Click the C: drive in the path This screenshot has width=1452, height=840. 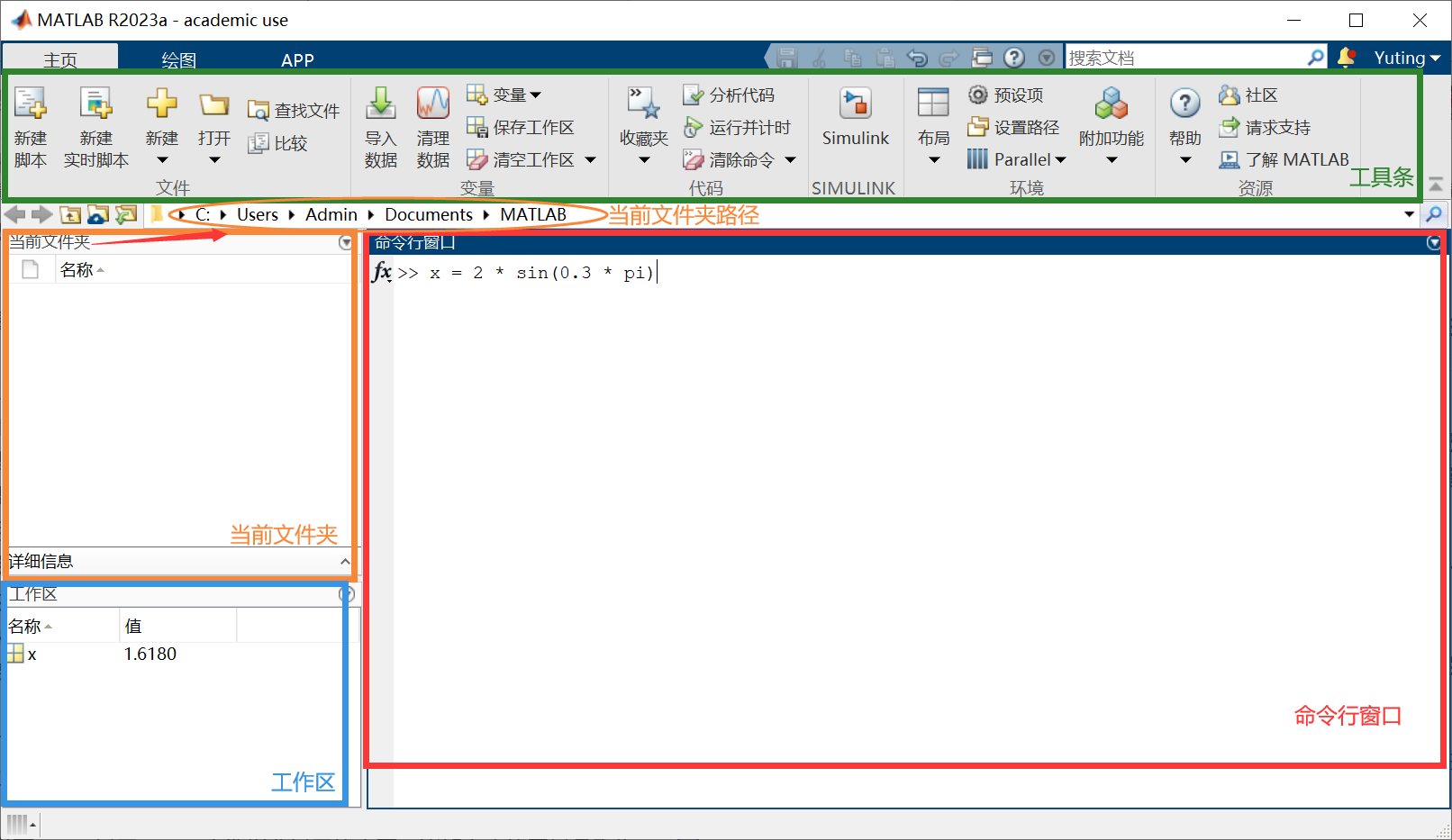click(203, 214)
